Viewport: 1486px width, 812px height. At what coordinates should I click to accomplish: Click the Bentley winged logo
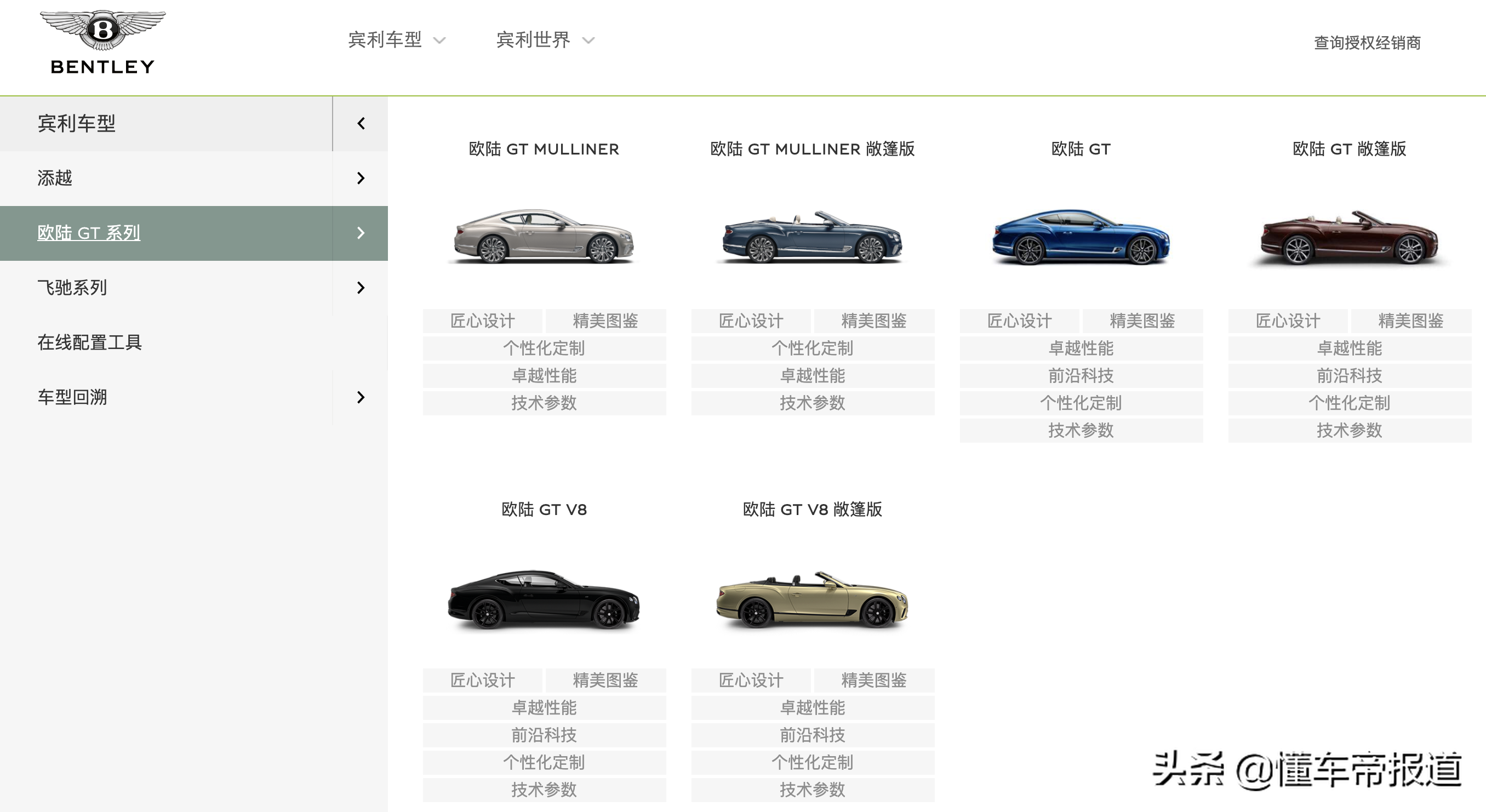tap(102, 42)
